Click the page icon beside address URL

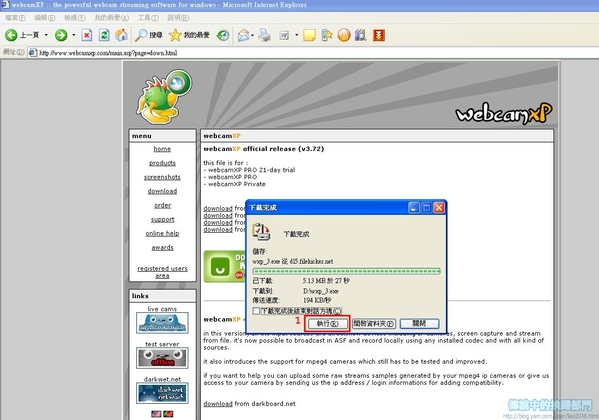[x=33, y=53]
